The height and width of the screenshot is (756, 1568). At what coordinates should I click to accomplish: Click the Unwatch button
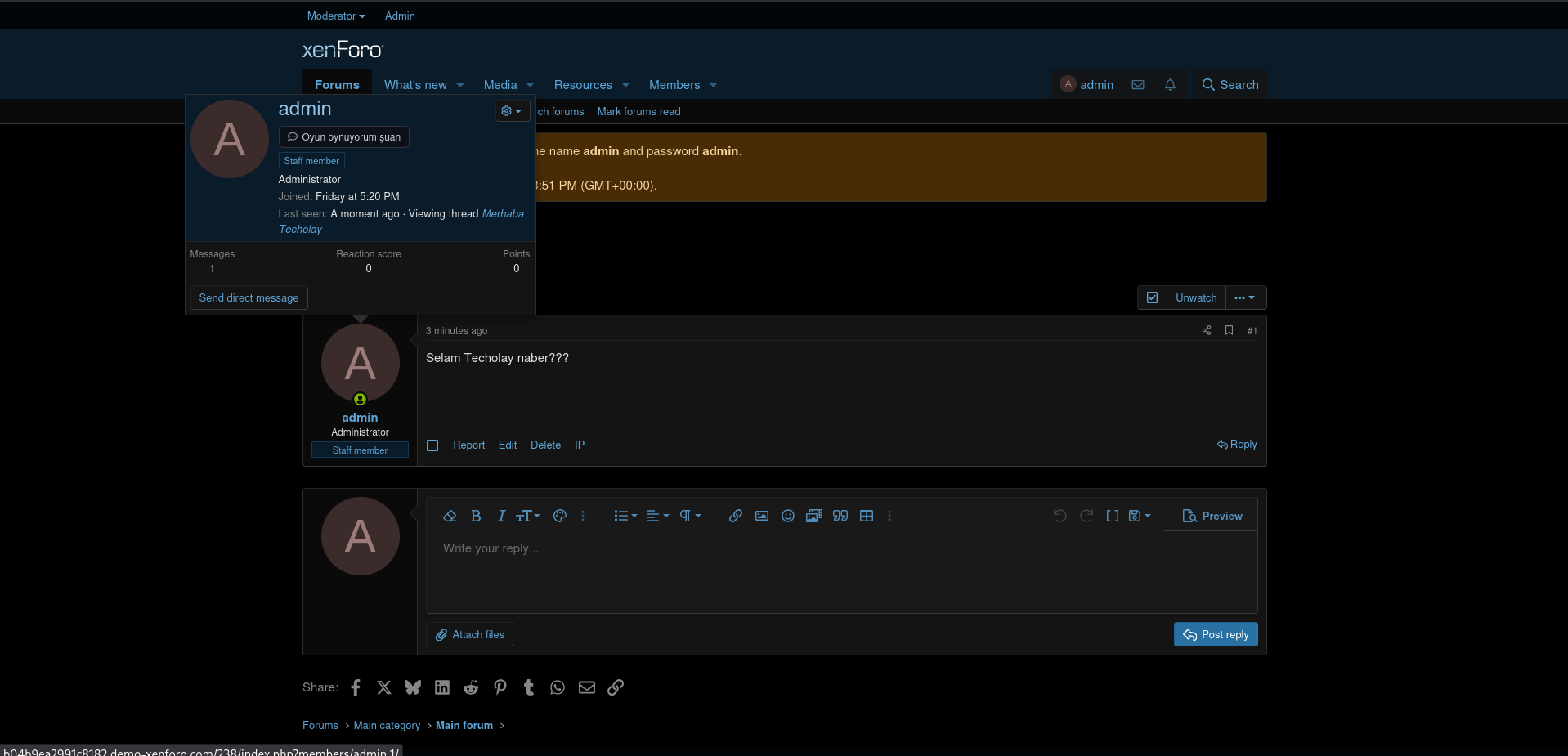pyautogui.click(x=1196, y=297)
